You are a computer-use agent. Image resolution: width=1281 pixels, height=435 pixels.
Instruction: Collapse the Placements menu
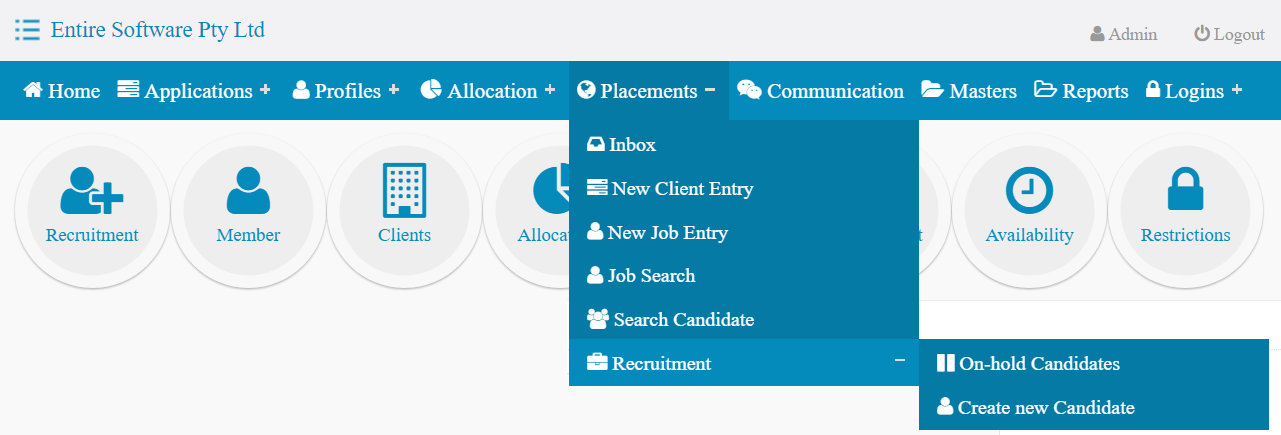710,89
